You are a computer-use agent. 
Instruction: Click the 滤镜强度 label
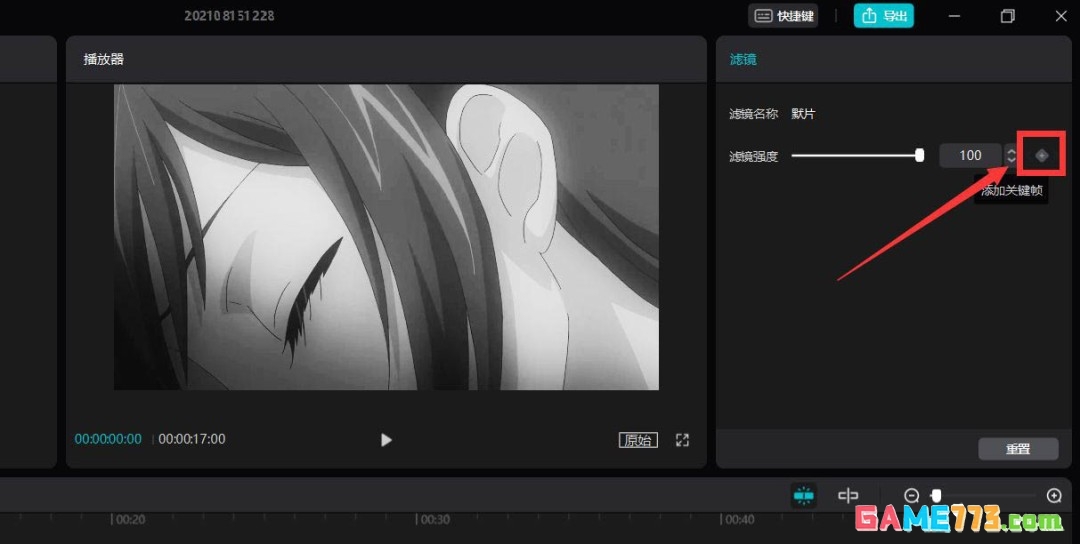tap(754, 156)
